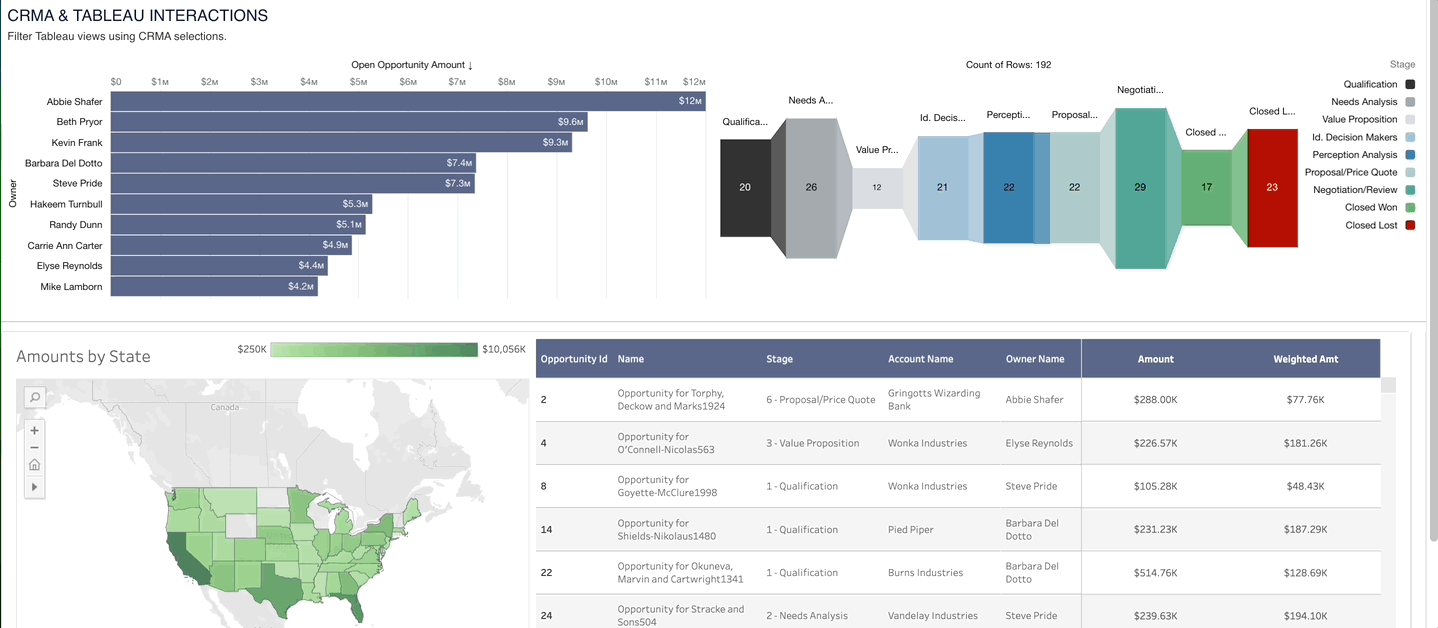Click the Negotiation funnel segment showing 29
Screen dimensions: 1438x628
point(1140,188)
